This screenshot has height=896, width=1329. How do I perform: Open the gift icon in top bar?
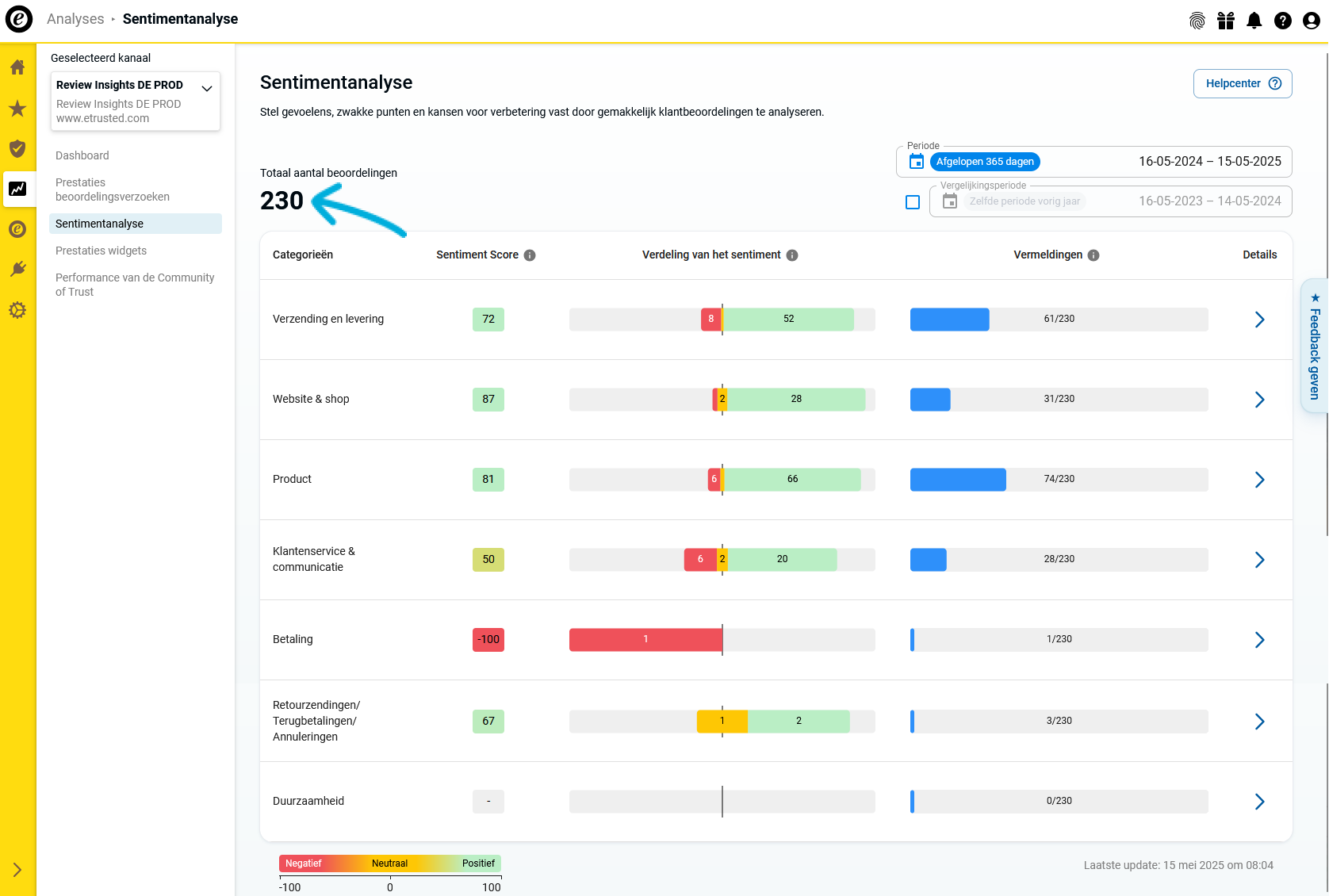pyautogui.click(x=1226, y=21)
